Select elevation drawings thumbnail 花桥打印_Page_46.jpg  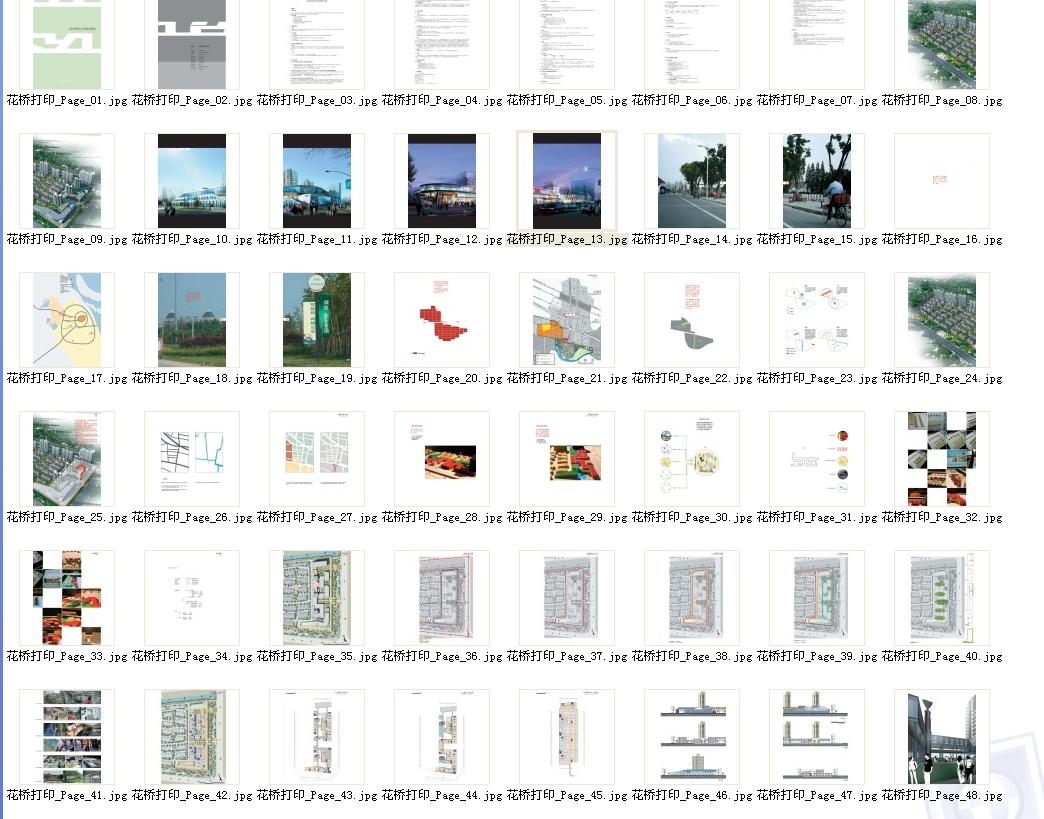692,737
